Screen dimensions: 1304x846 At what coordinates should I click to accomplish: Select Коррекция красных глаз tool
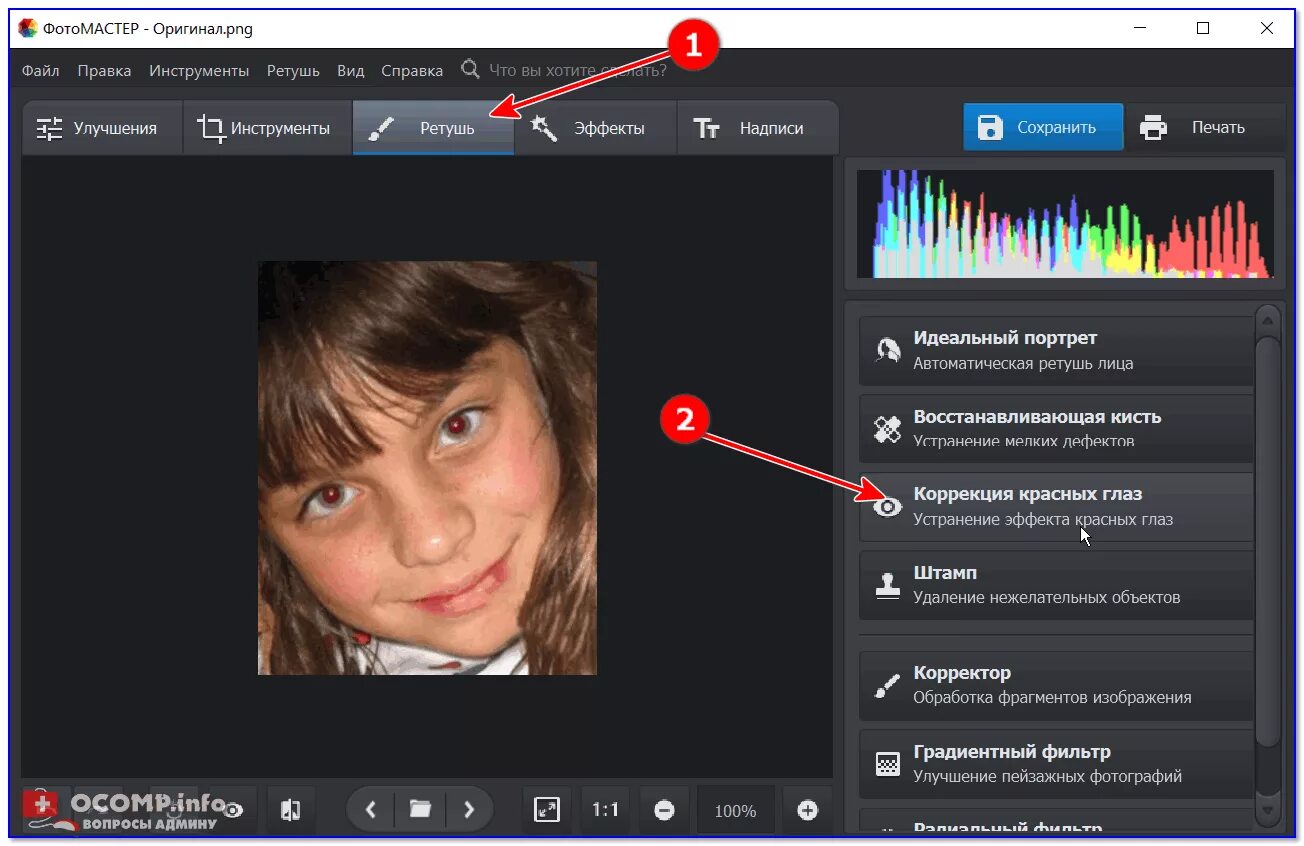tap(1056, 506)
